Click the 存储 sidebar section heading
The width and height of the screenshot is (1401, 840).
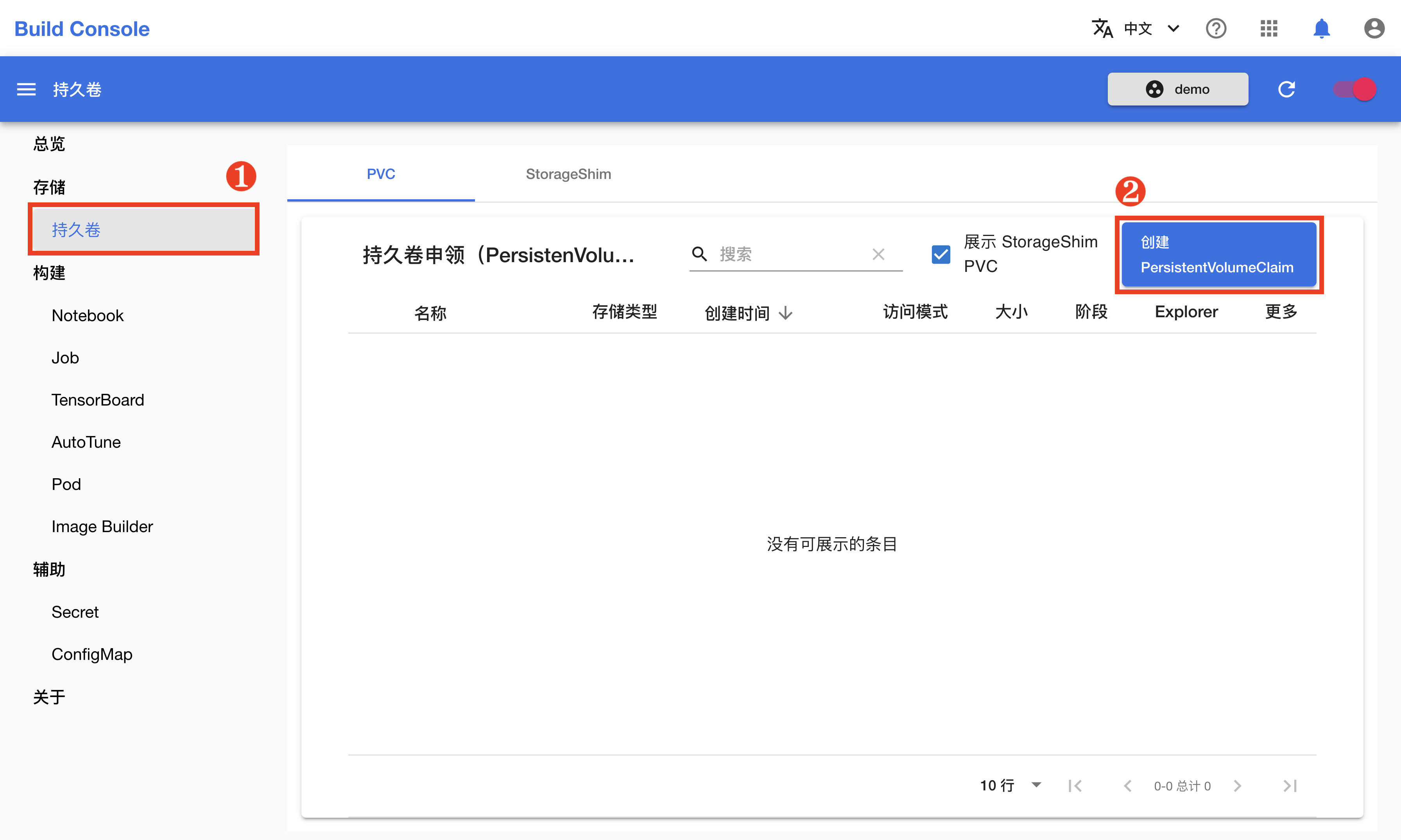coord(49,188)
